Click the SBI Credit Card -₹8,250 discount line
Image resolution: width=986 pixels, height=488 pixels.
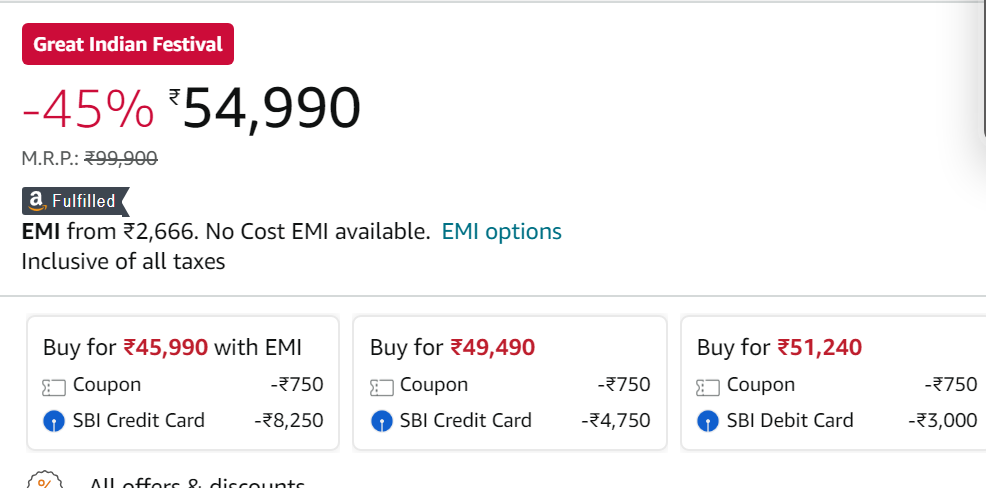tap(183, 420)
